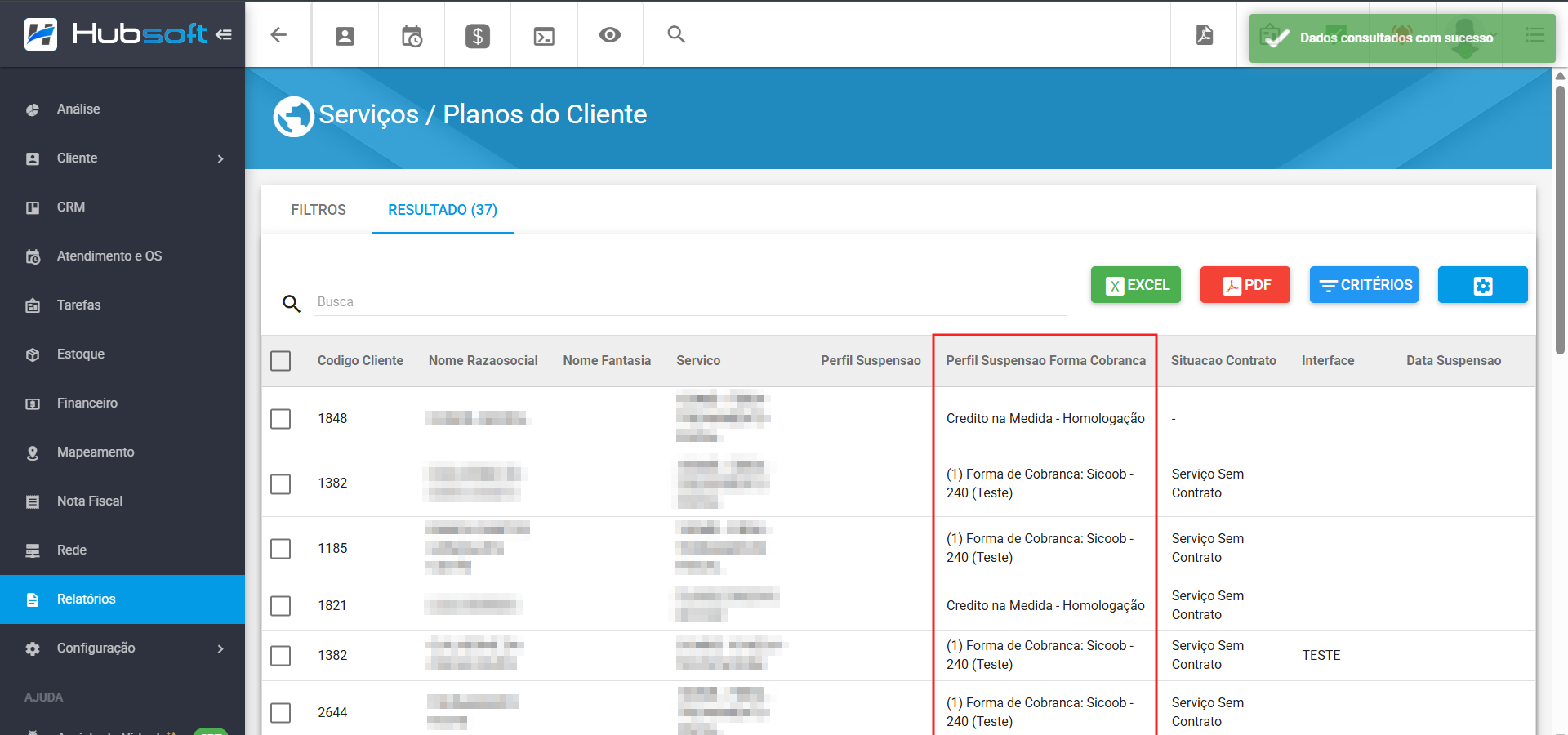This screenshot has height=735, width=1568.
Task: Open the client profile toolbar icon
Action: tap(345, 35)
